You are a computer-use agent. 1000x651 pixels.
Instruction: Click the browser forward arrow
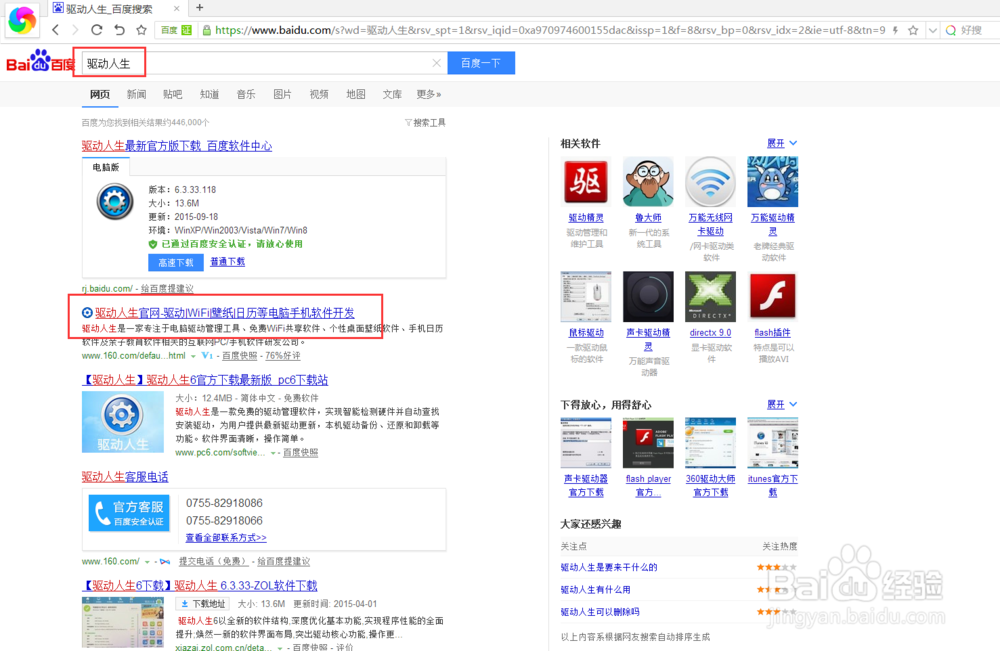75,30
